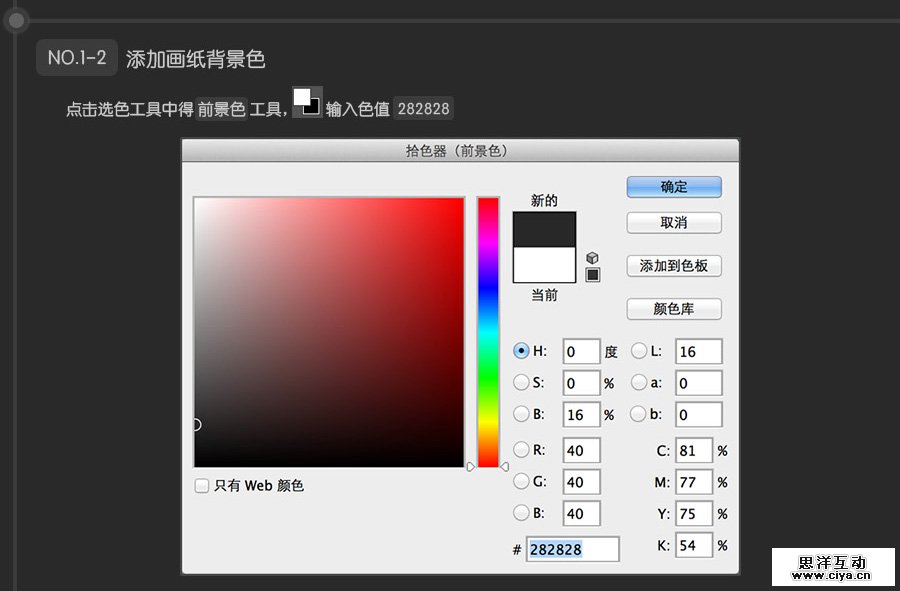Click the web-safe color cube icon

(593, 258)
